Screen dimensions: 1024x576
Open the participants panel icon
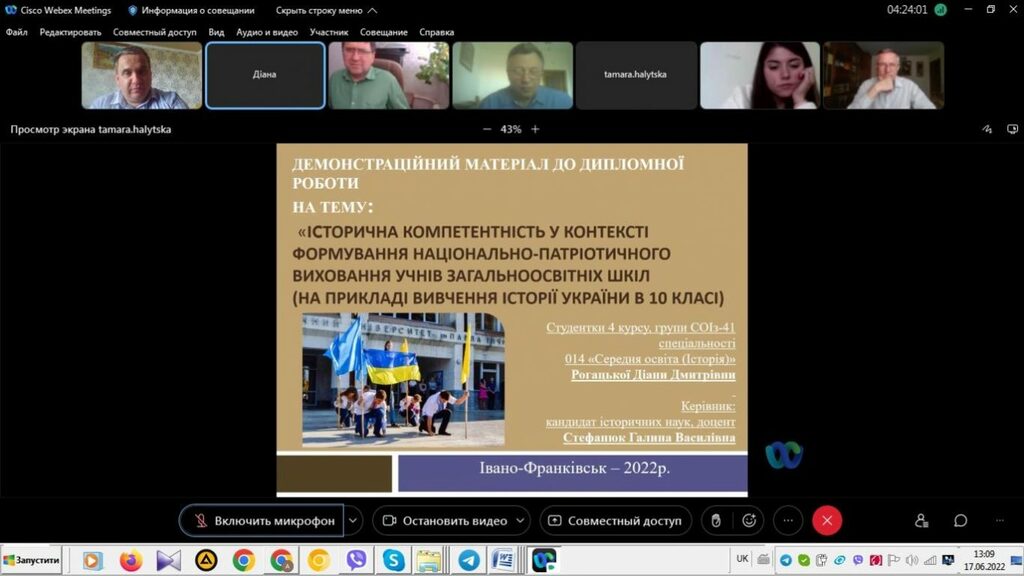point(921,521)
